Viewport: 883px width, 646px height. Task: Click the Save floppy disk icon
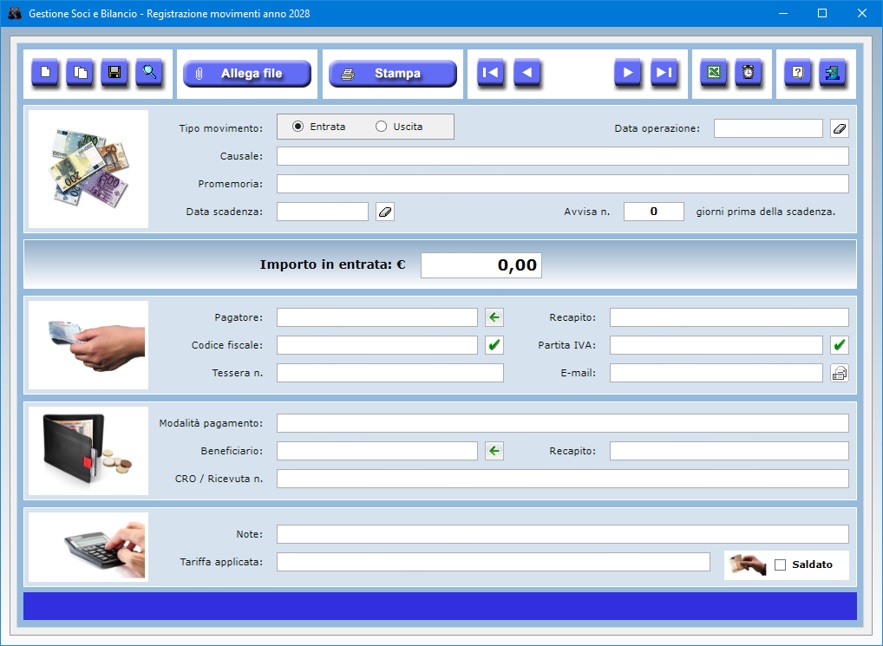click(x=114, y=73)
